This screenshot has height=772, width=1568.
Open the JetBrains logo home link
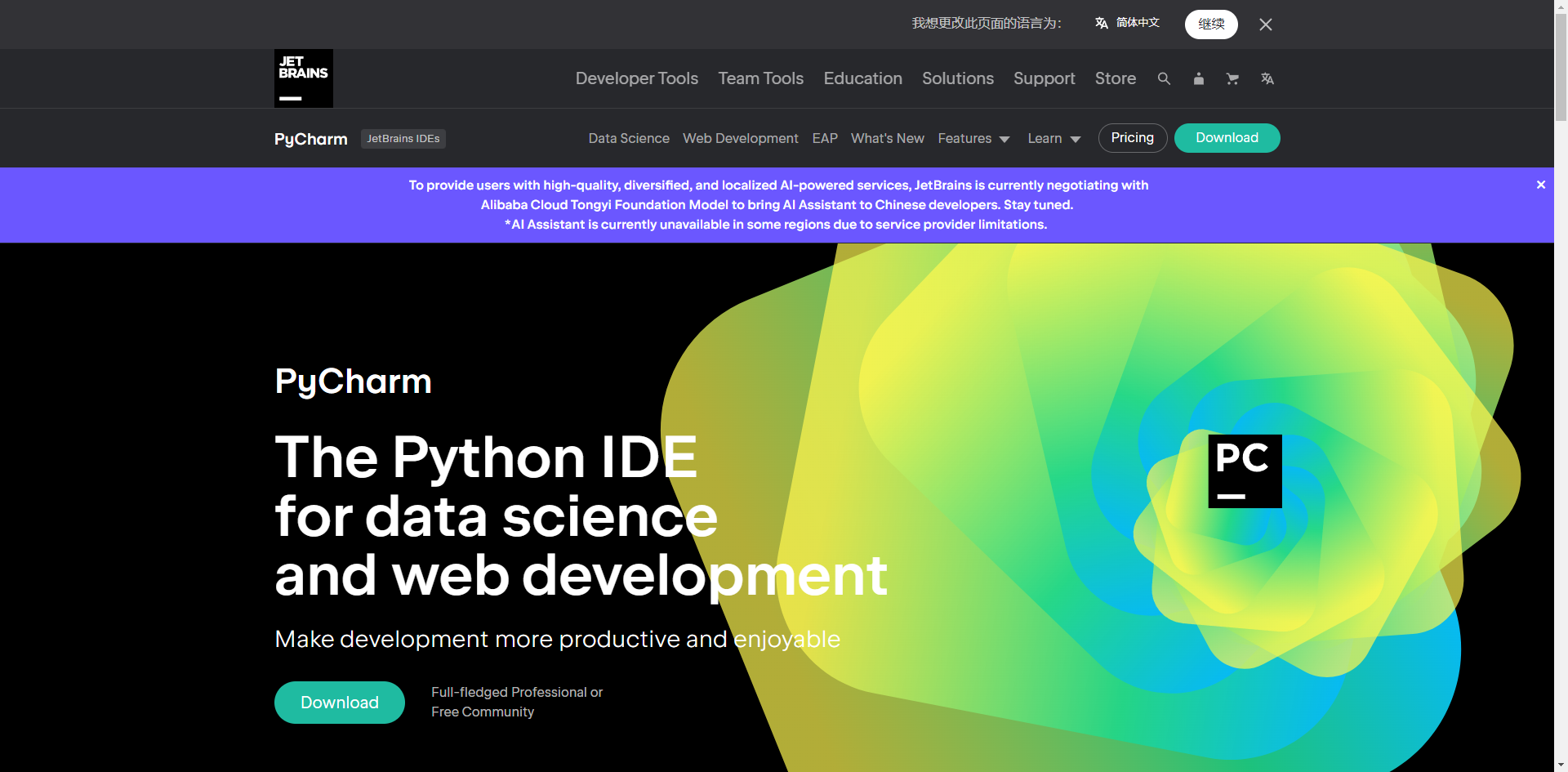[304, 78]
